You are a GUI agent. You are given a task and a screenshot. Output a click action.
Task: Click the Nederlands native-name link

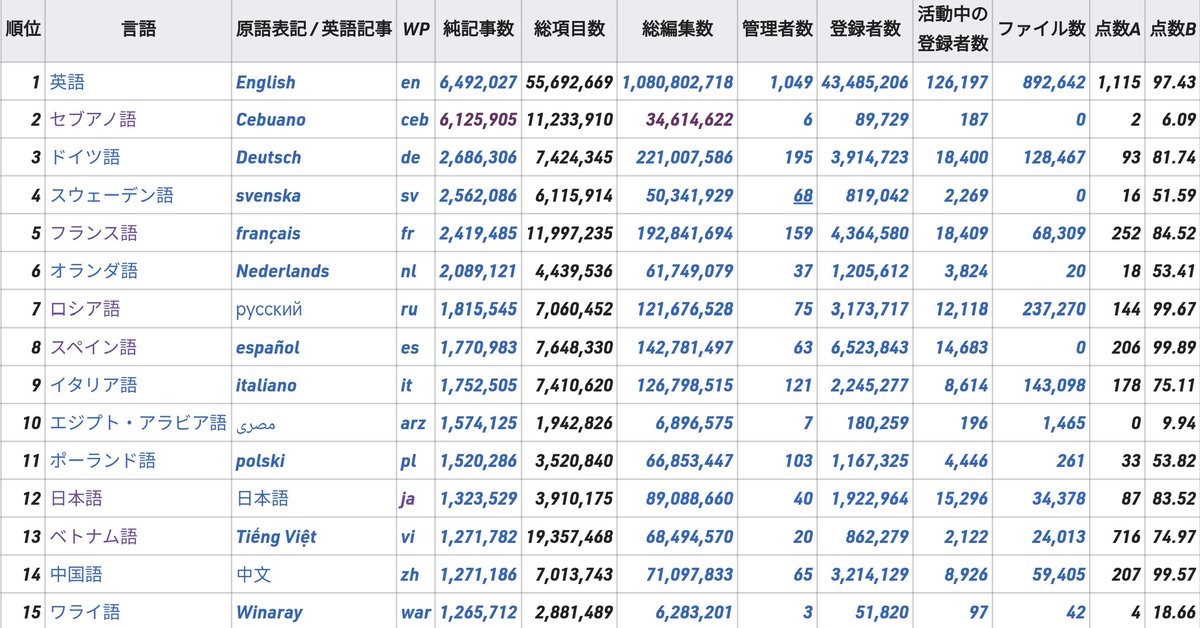coord(282,271)
